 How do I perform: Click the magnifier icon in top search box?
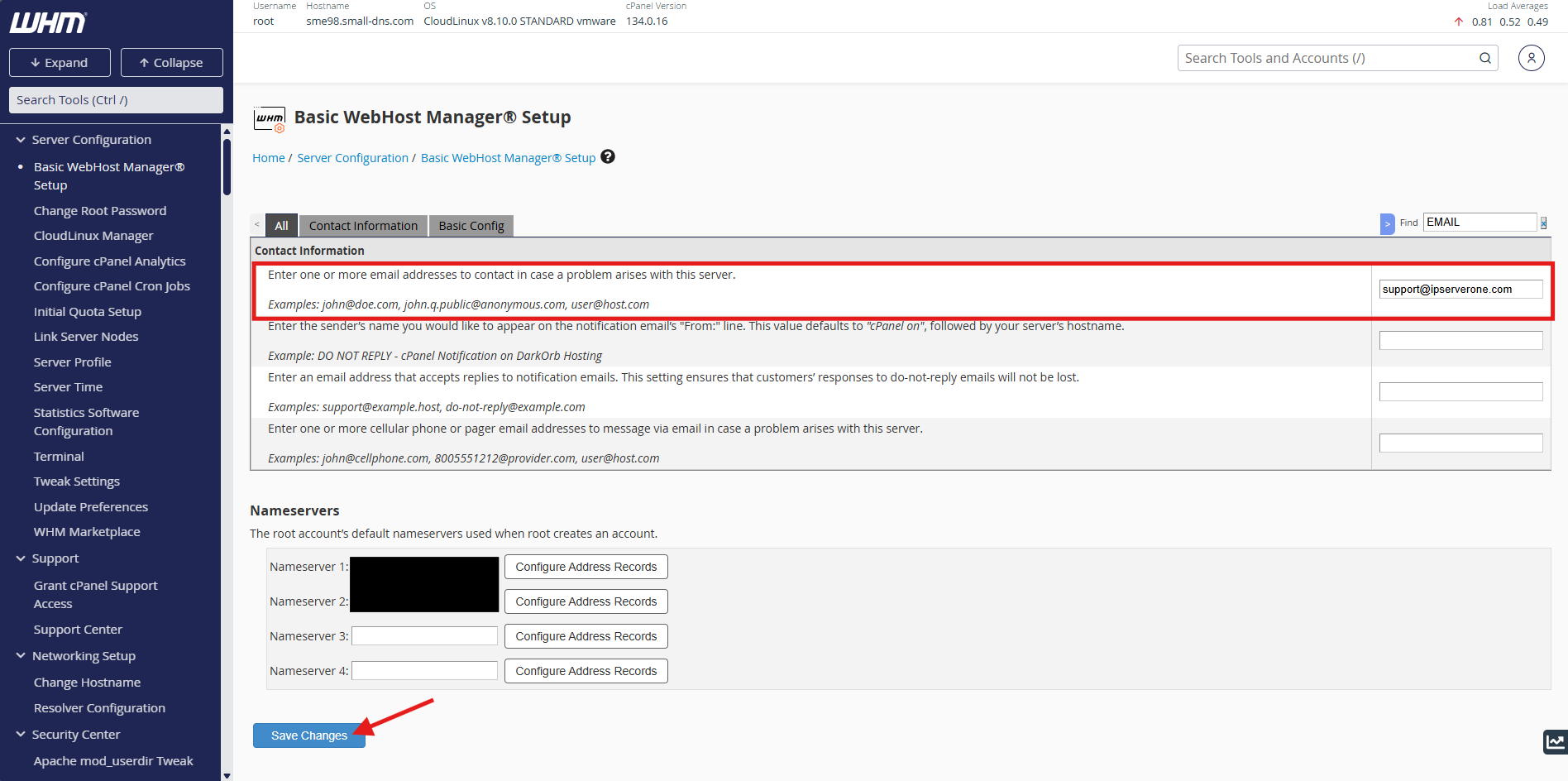pyautogui.click(x=1484, y=58)
